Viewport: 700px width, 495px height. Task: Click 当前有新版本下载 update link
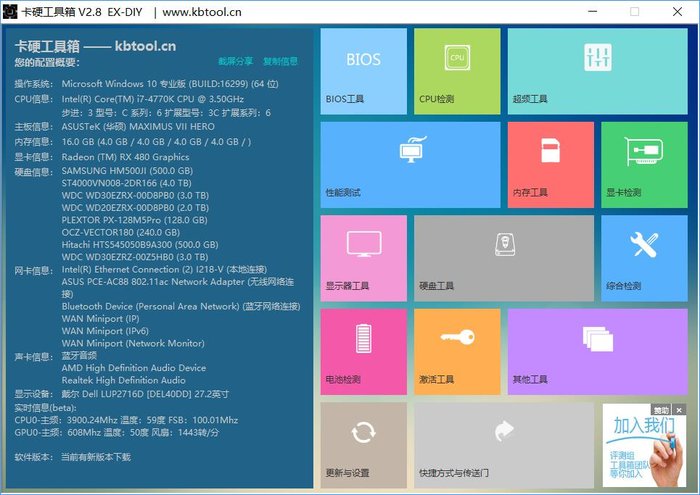tap(96, 457)
